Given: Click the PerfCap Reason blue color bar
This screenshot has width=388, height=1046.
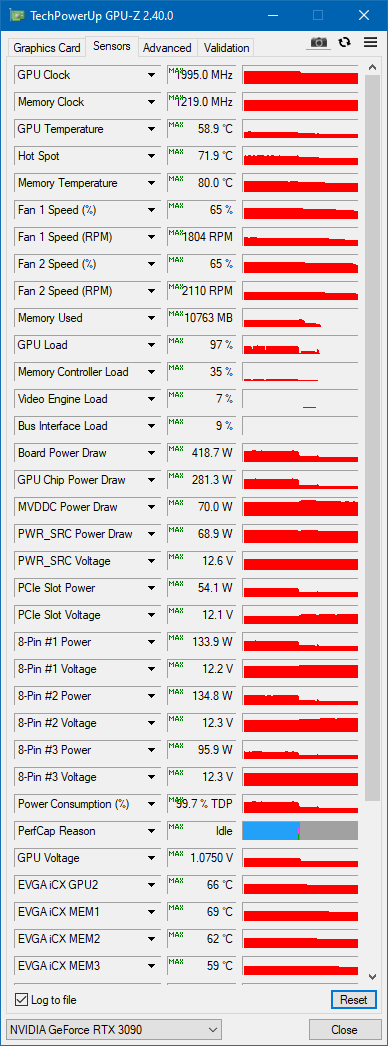Looking at the screenshot, I should click(x=271, y=831).
